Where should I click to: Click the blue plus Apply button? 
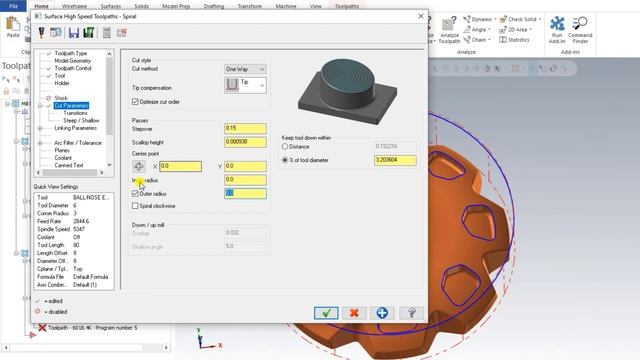pyautogui.click(x=382, y=313)
